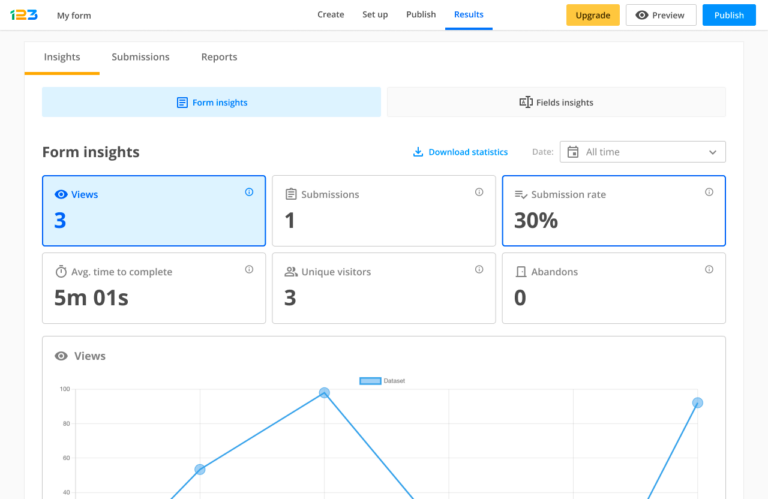Click the Preview button
The height and width of the screenshot is (499, 768).
tap(661, 15)
